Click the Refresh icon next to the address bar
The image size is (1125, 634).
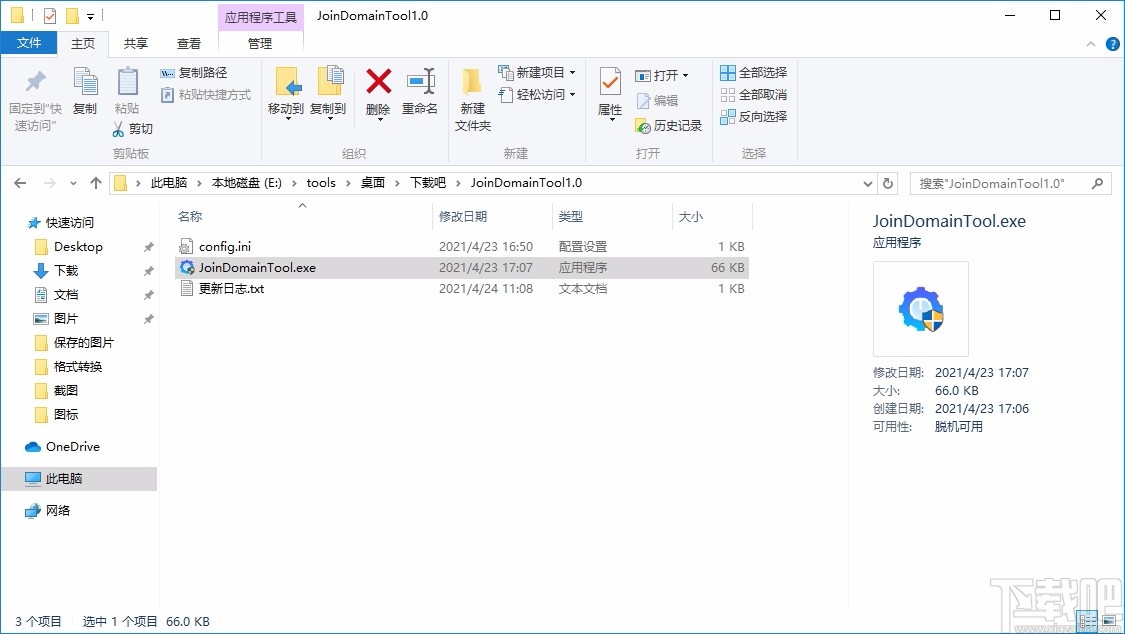(x=888, y=182)
